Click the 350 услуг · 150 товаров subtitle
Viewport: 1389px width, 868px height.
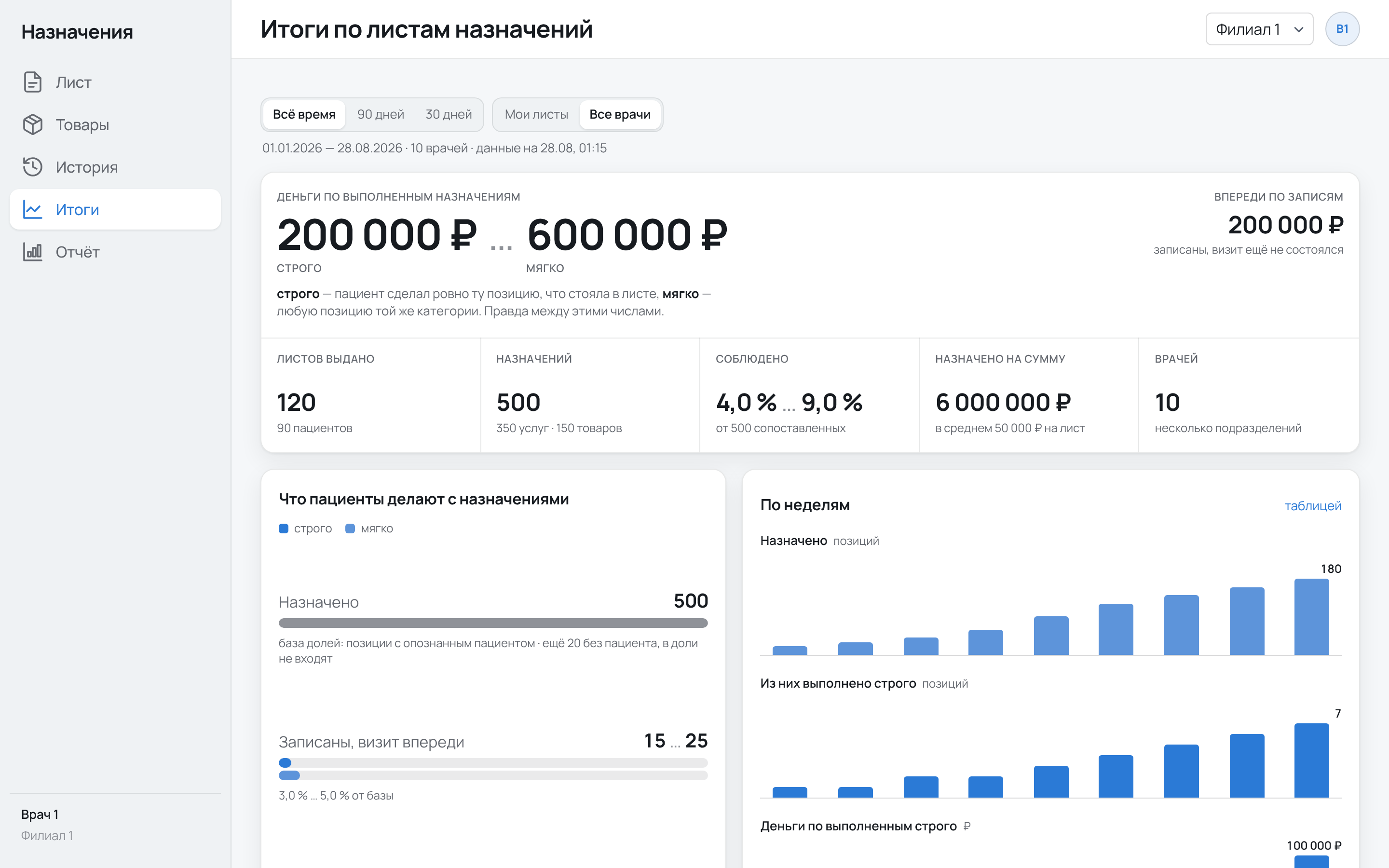click(x=559, y=428)
